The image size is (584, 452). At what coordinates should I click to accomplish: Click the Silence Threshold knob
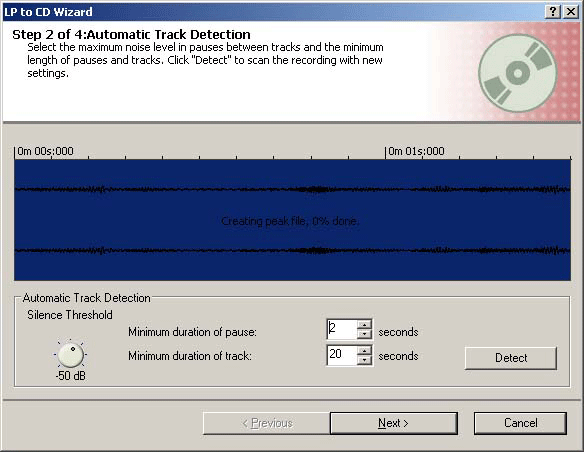pos(70,354)
